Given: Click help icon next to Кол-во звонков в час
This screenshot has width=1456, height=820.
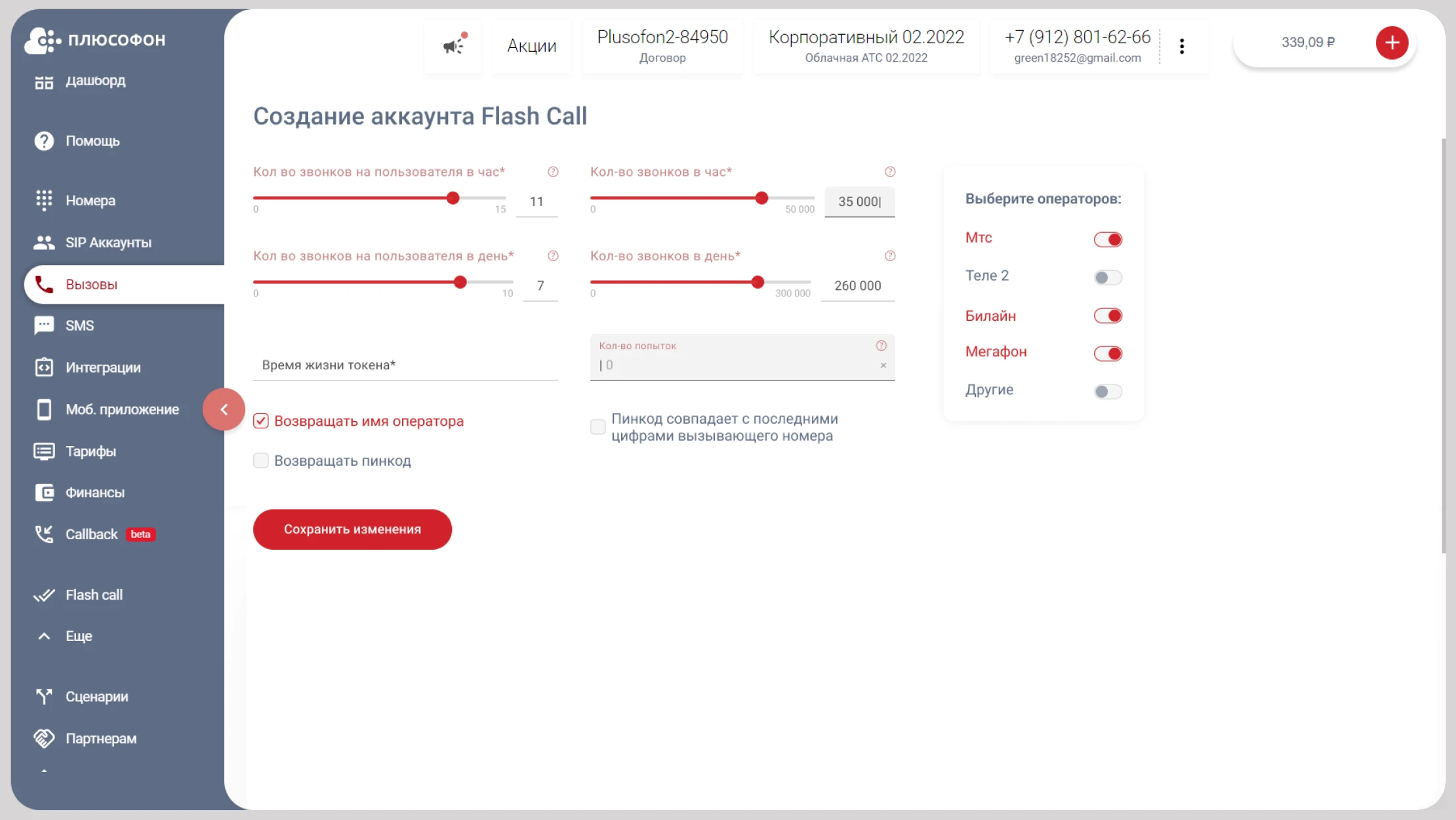Looking at the screenshot, I should pos(889,172).
